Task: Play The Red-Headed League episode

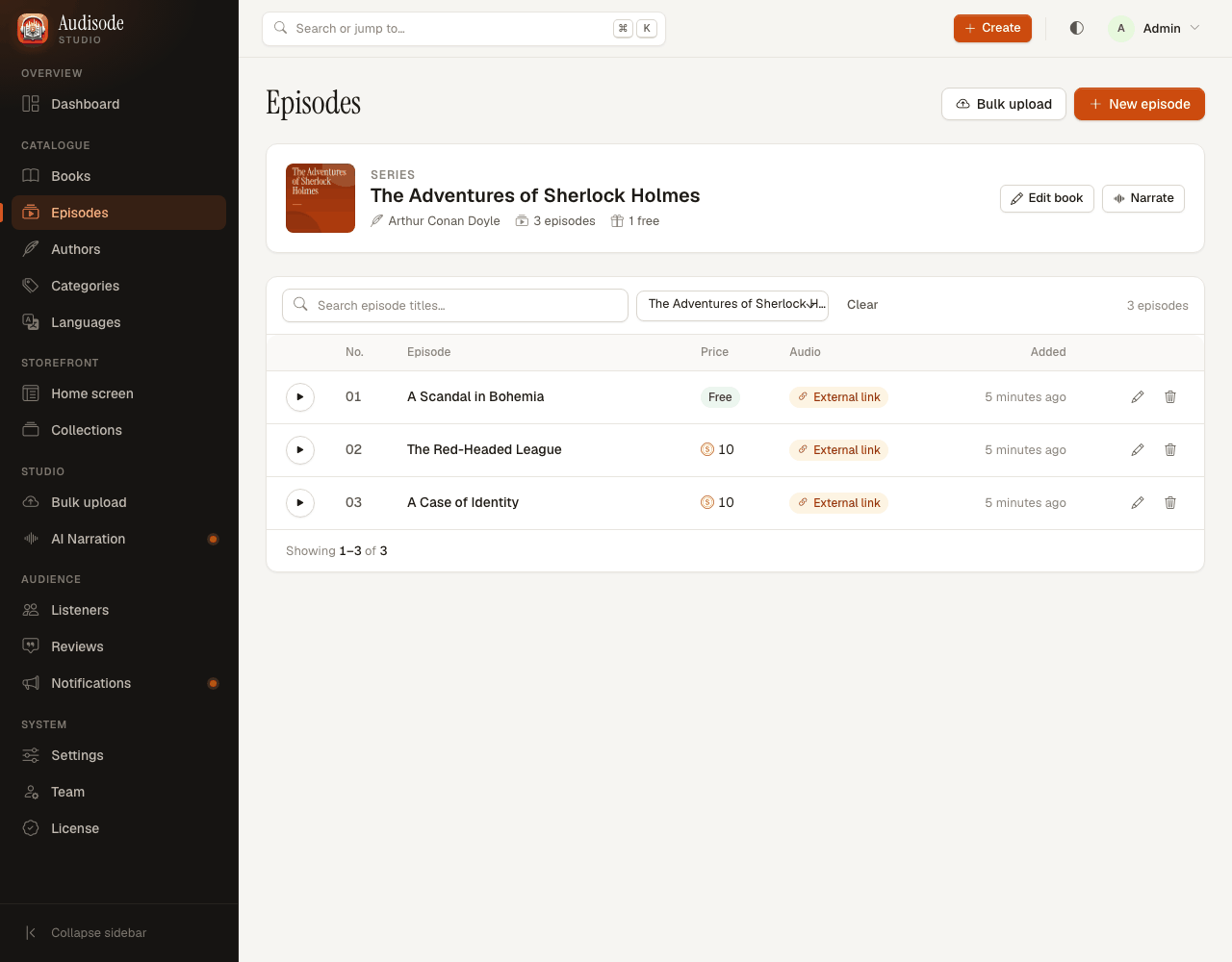Action: tap(300, 450)
